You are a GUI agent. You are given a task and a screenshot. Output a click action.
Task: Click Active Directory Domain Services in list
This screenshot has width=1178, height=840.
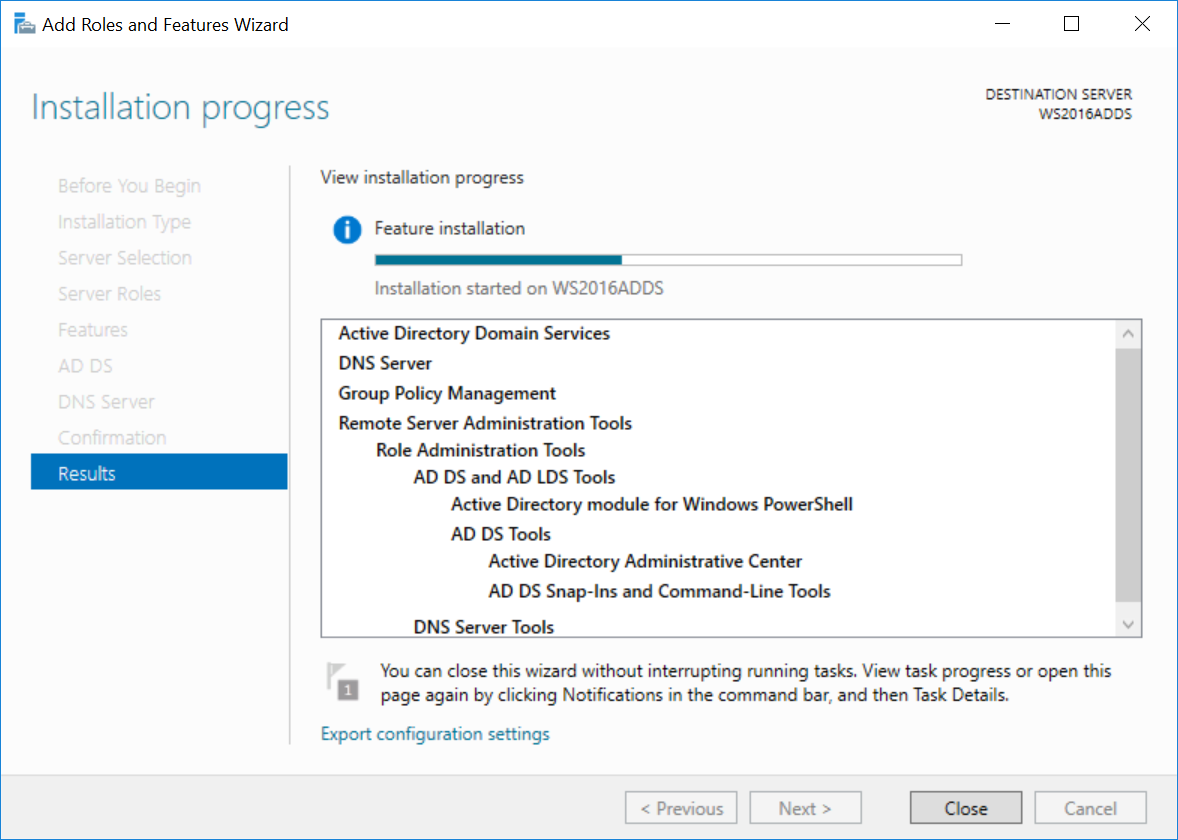click(x=474, y=333)
